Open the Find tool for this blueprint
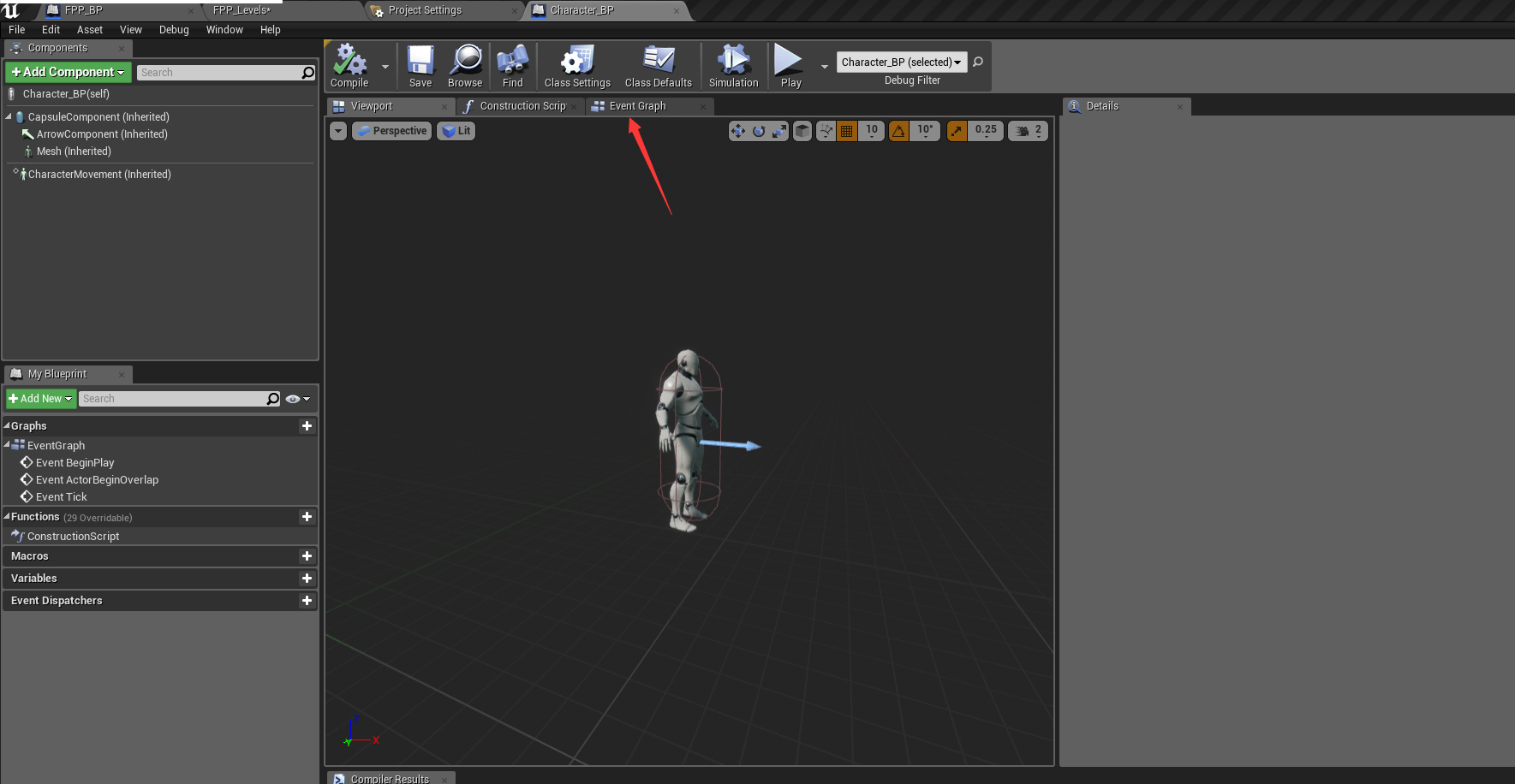1515x784 pixels. [512, 66]
